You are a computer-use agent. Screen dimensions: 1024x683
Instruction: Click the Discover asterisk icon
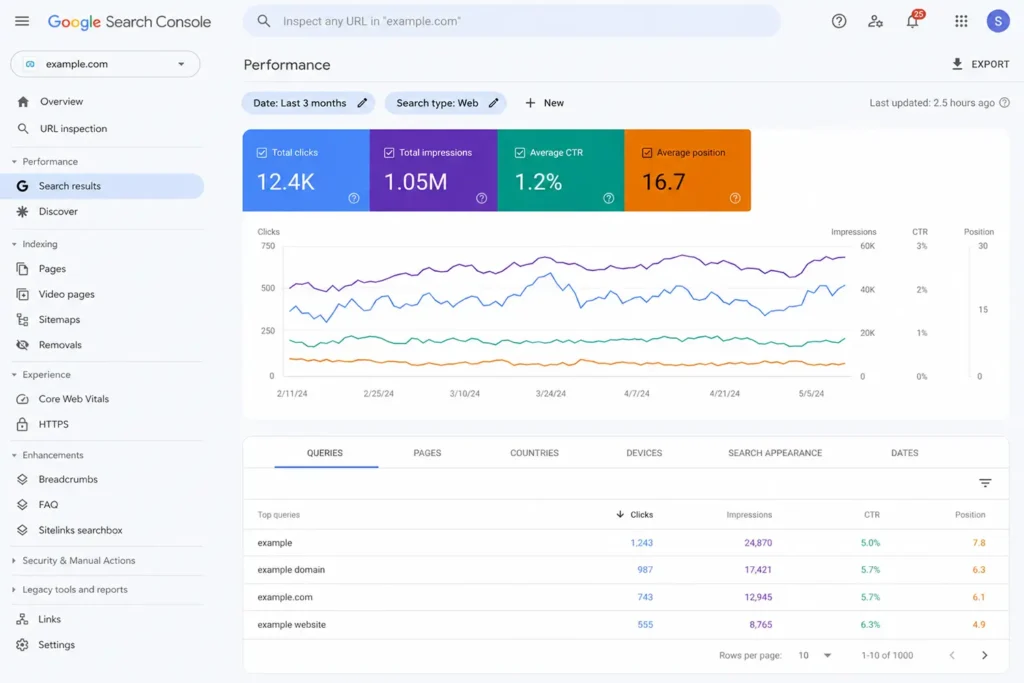click(x=22, y=212)
